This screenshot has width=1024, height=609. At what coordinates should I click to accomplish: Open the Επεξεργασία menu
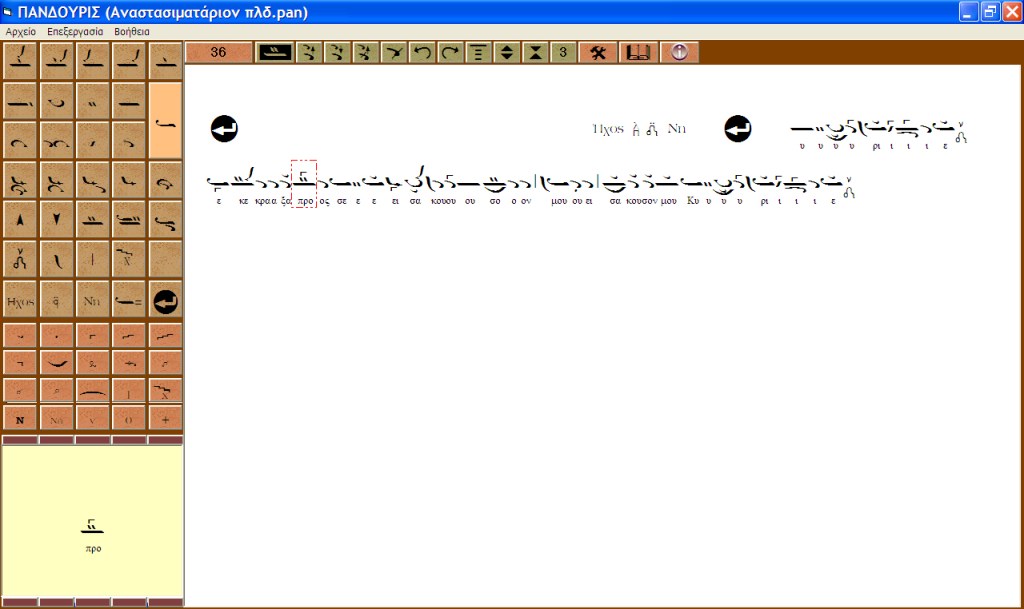(x=74, y=32)
